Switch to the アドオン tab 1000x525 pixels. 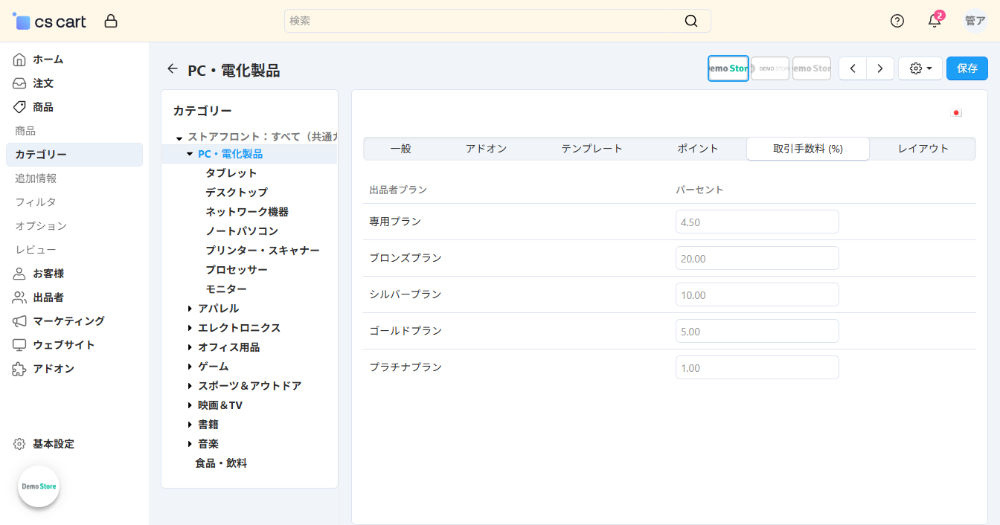point(486,149)
